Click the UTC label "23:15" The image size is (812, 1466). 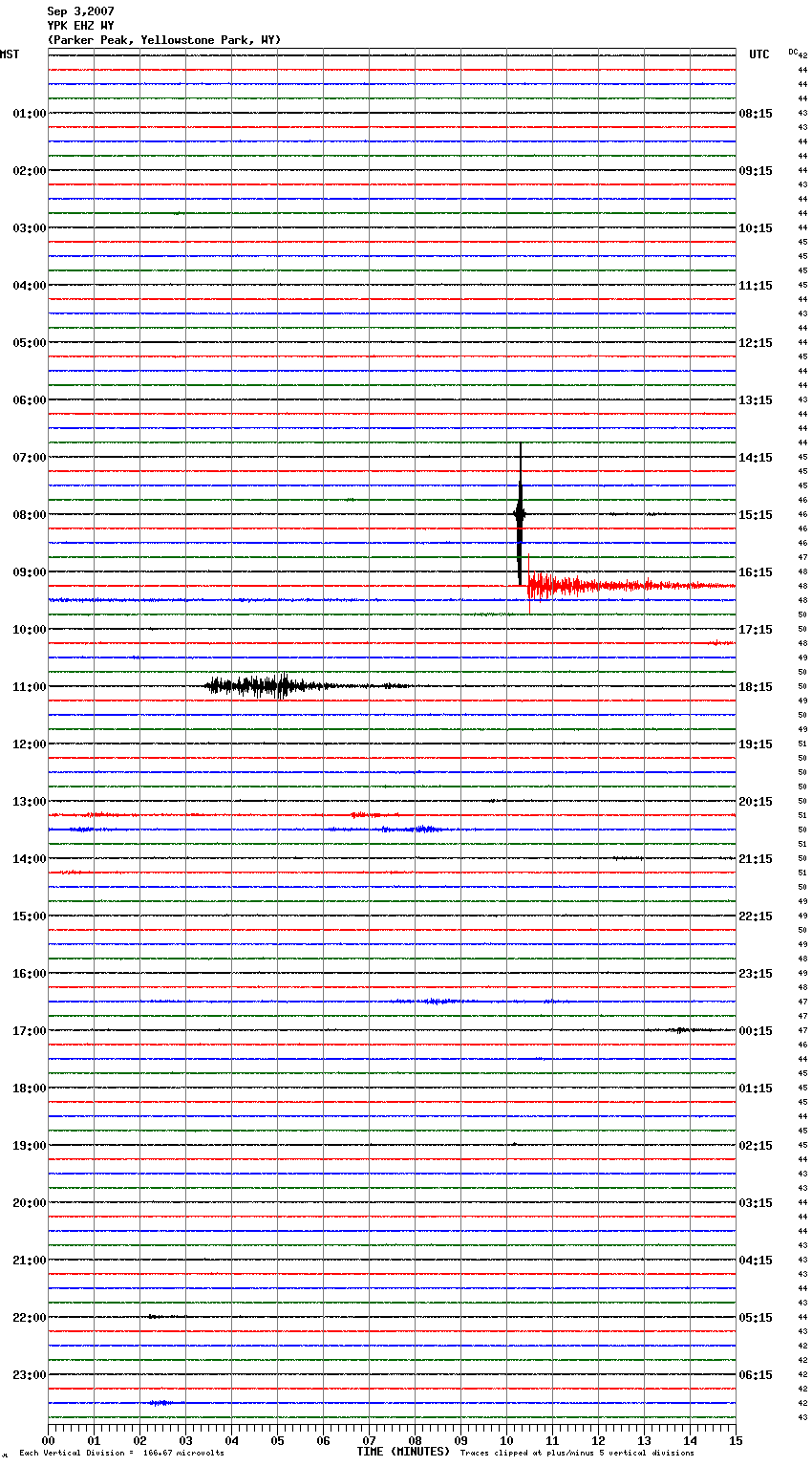click(756, 974)
